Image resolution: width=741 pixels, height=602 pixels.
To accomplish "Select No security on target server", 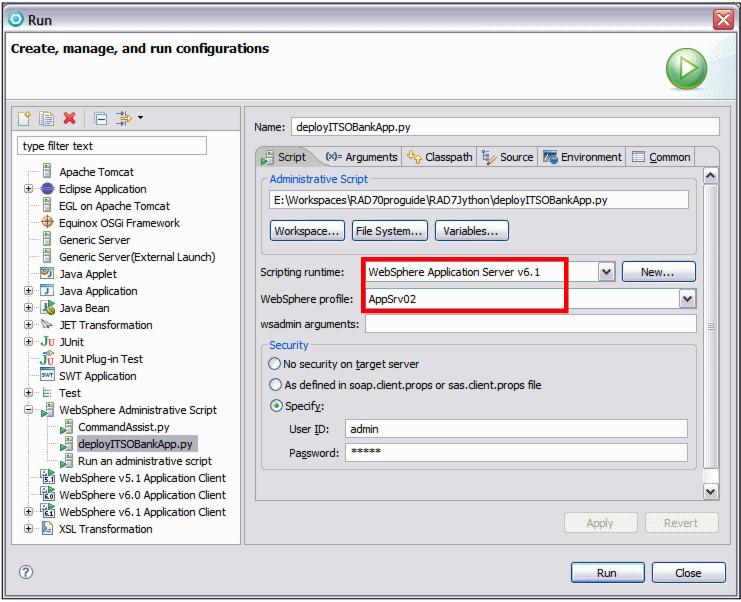I will coord(275,364).
